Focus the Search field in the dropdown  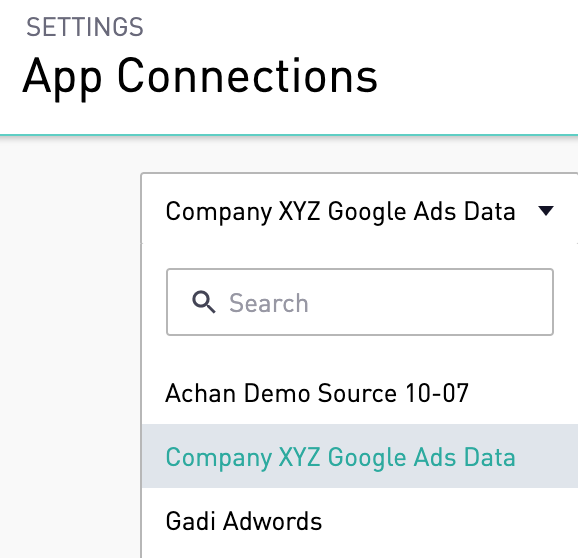click(360, 302)
